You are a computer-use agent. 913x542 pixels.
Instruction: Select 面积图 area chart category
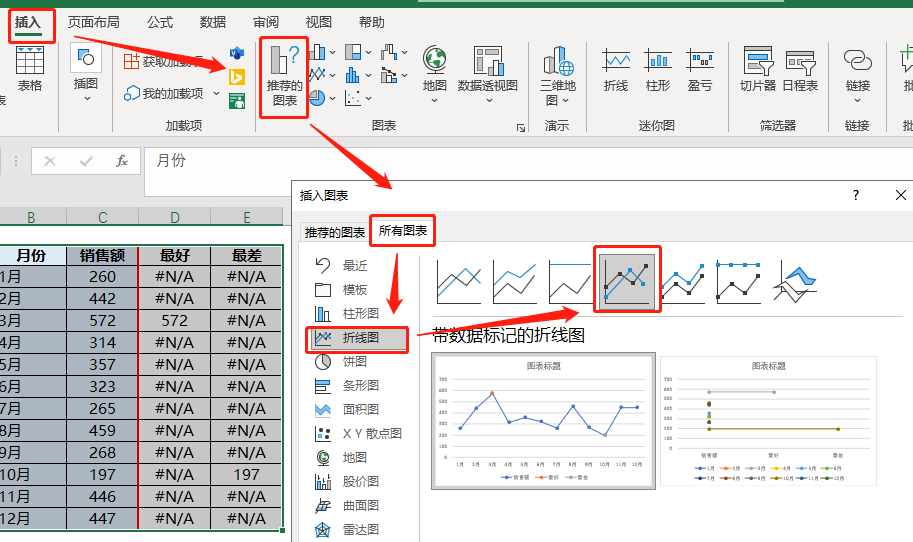coord(347,409)
